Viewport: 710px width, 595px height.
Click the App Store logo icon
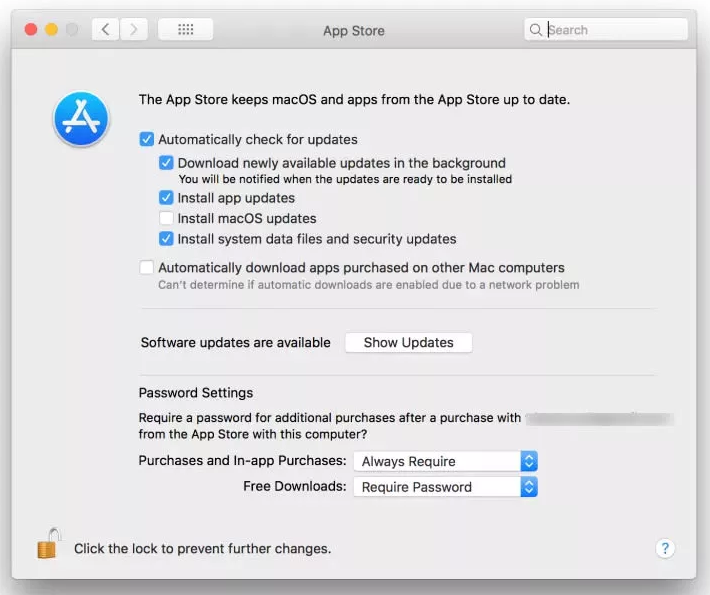81,119
